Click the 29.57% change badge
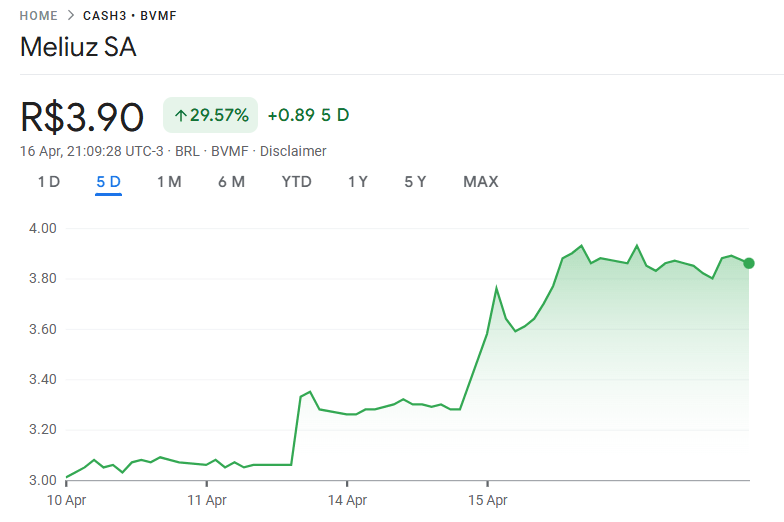Viewport: 784px width, 522px height. point(211,116)
